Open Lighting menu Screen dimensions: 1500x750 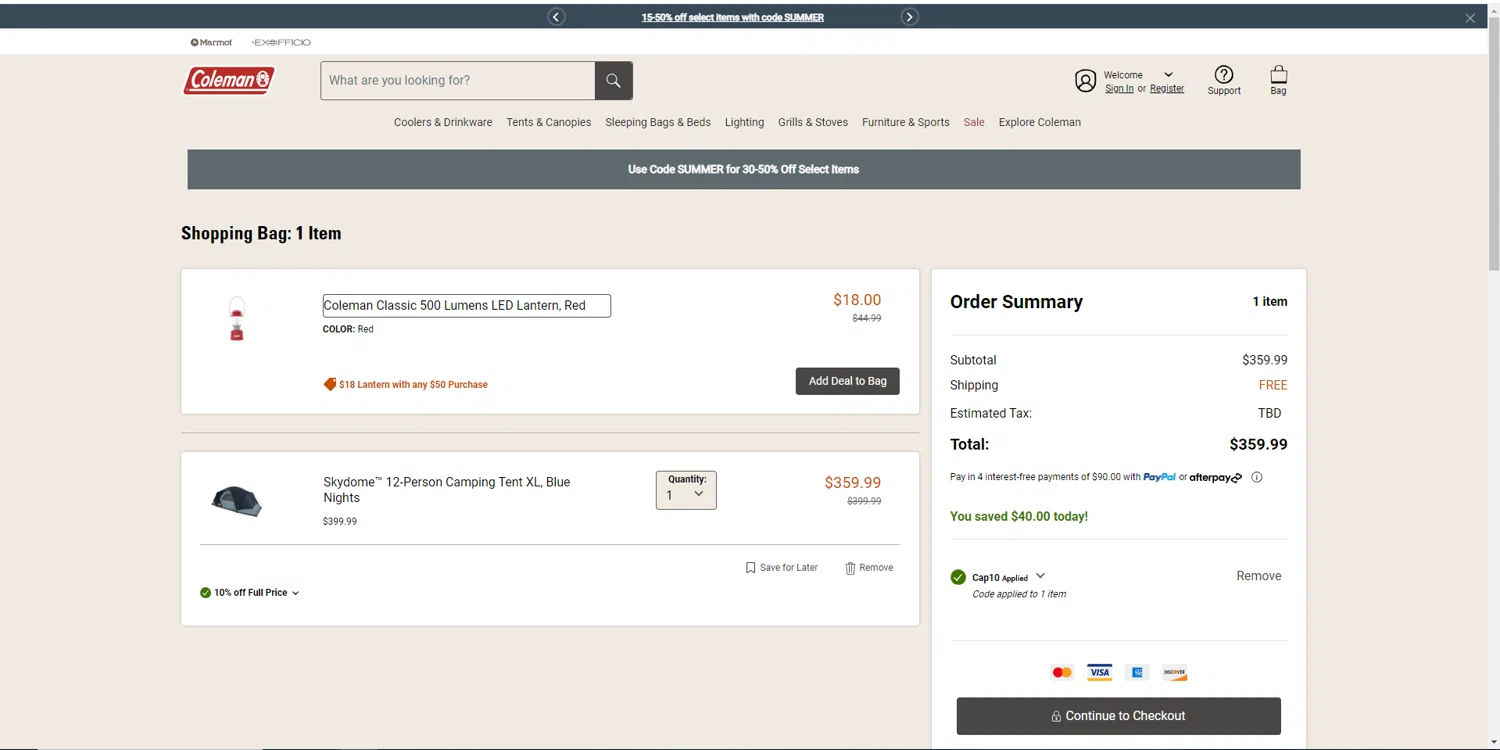pos(744,122)
